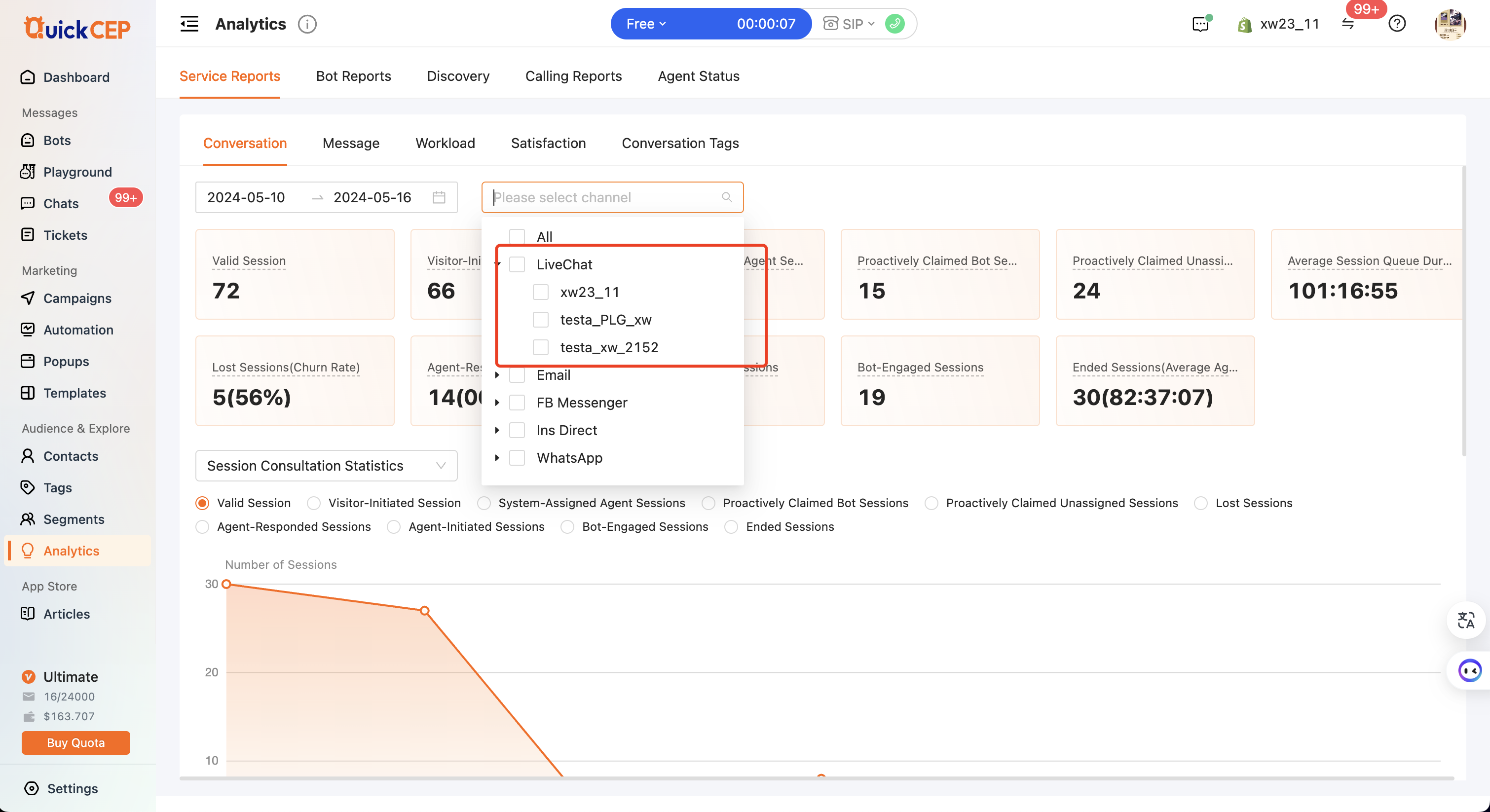Viewport: 1490px width, 812px height.
Task: Click the Analytics sidebar item
Action: point(78,551)
